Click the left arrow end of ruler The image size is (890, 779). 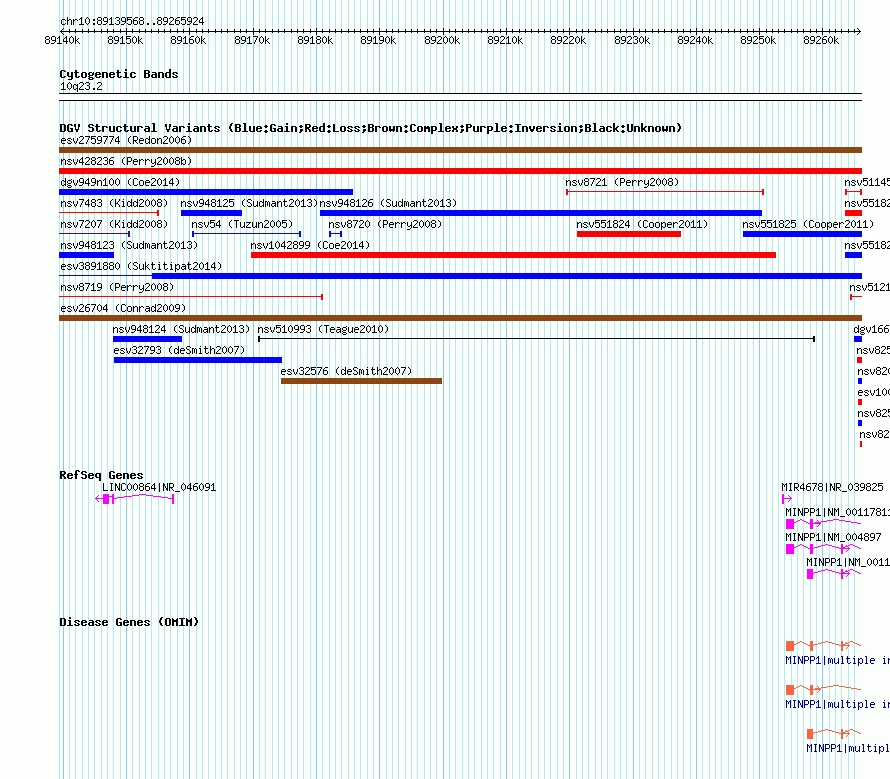click(63, 31)
